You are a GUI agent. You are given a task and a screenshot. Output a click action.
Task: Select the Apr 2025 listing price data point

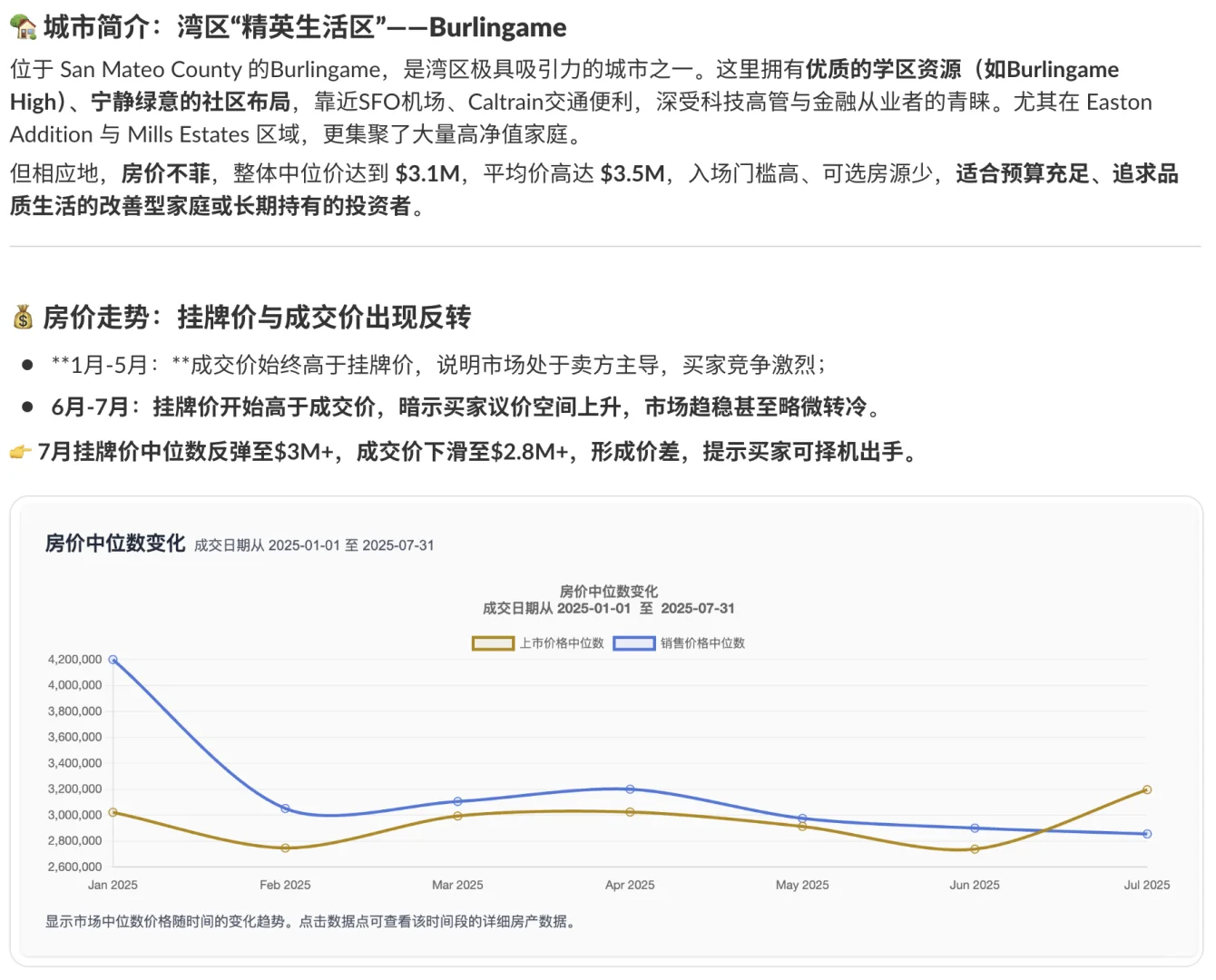tap(630, 812)
